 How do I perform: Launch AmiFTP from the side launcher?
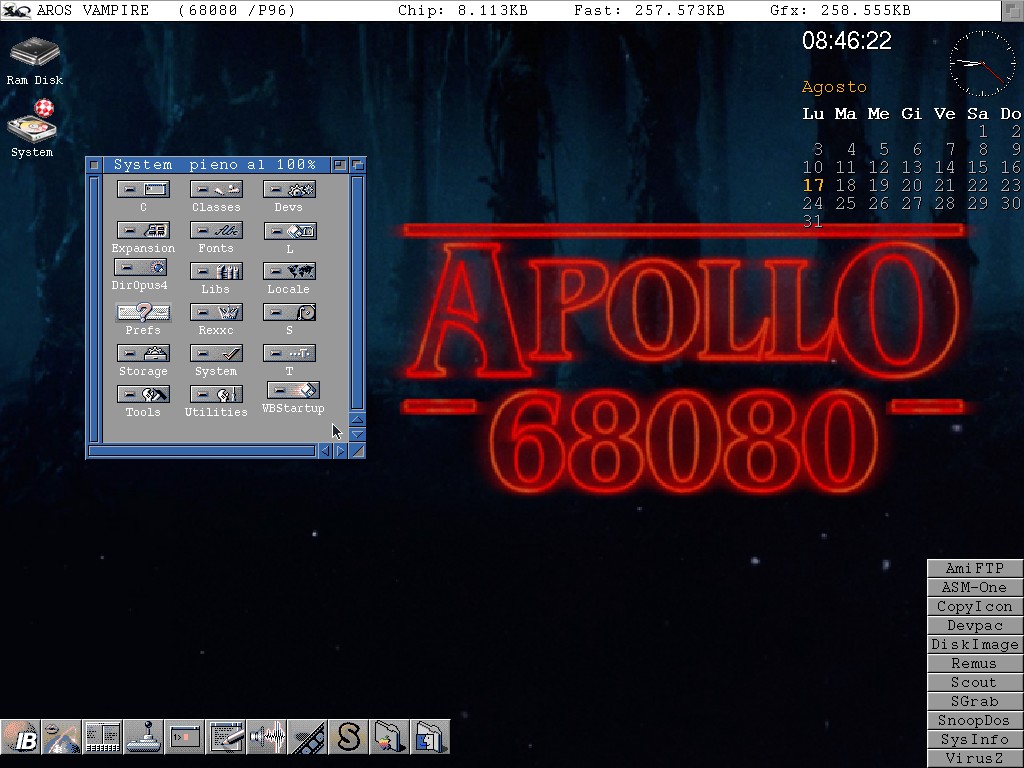(x=974, y=568)
